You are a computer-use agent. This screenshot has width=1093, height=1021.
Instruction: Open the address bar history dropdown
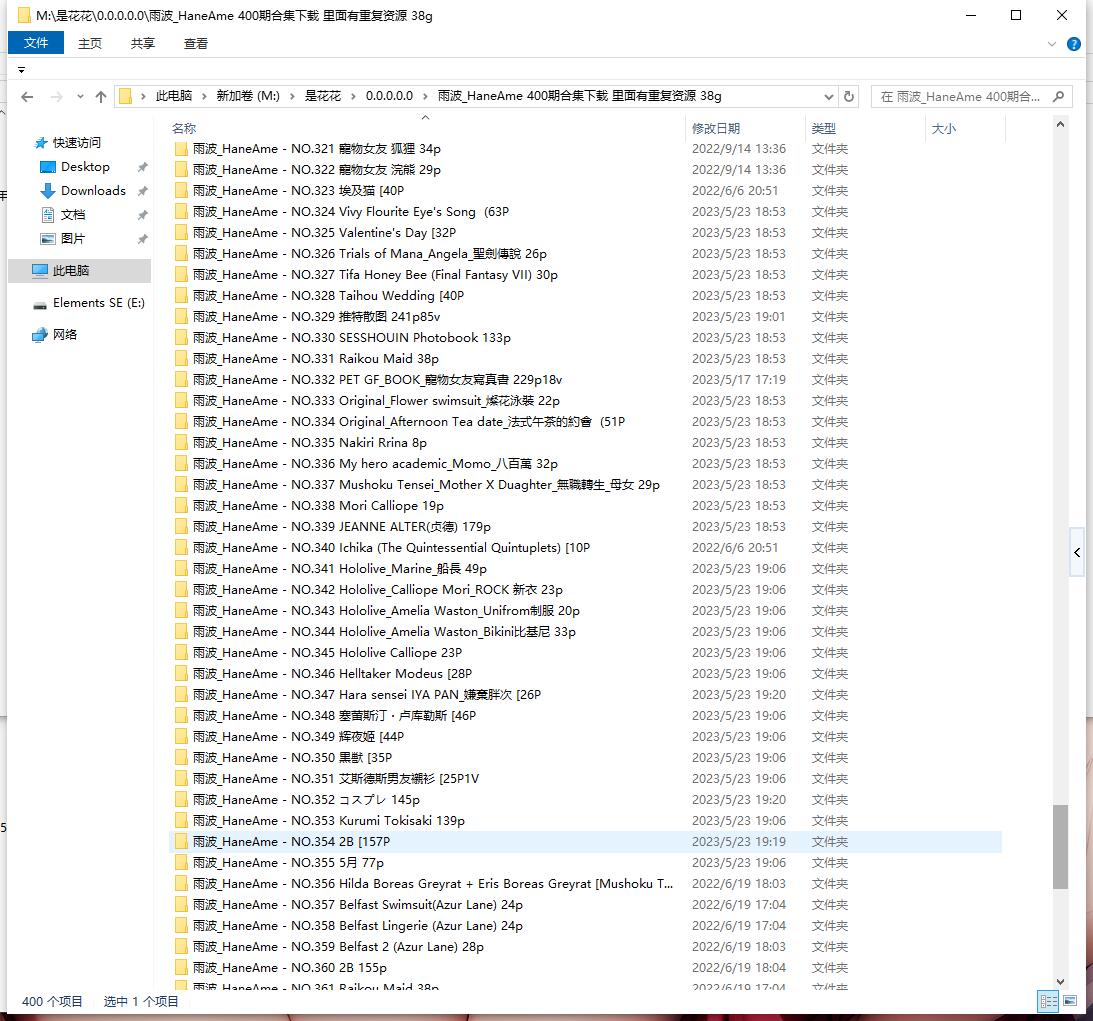click(x=828, y=96)
